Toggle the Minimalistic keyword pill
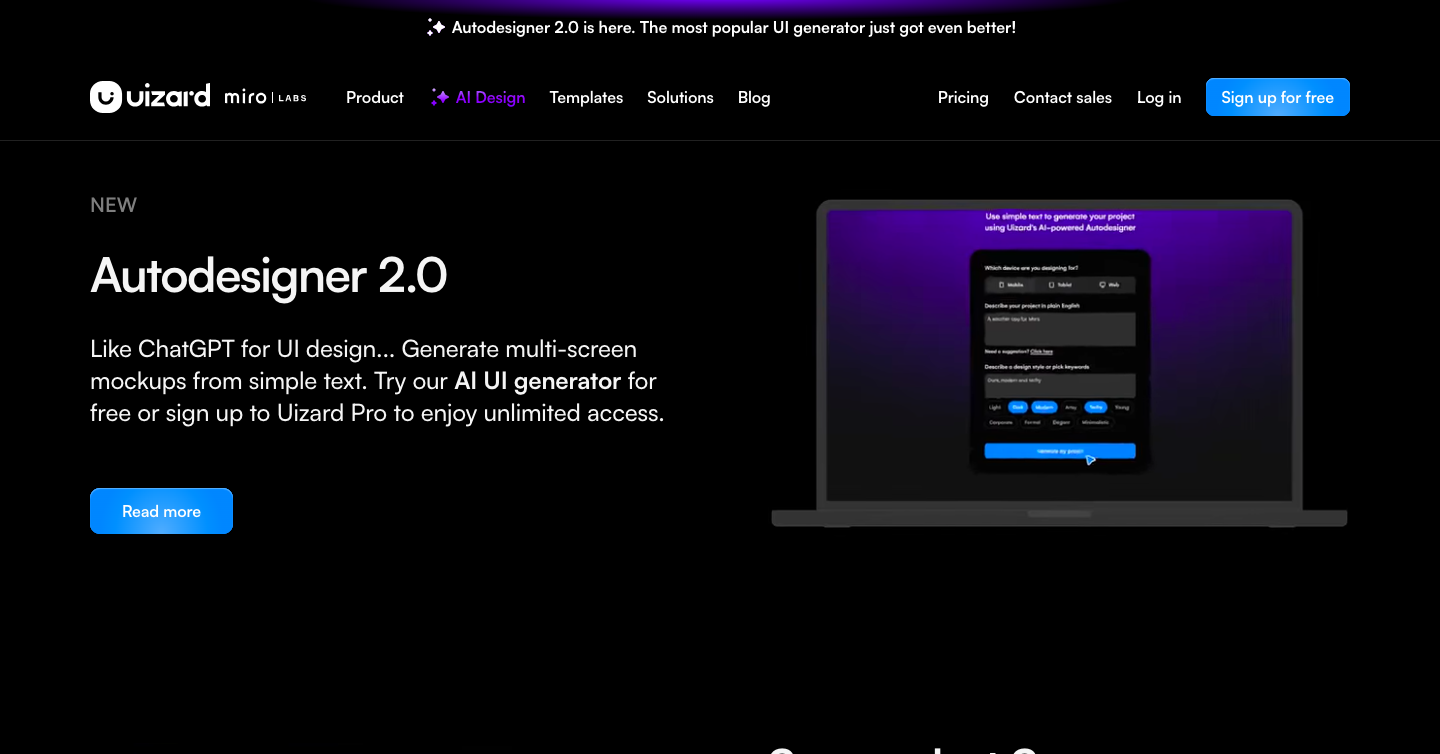The height and width of the screenshot is (754, 1440). 1095,422
